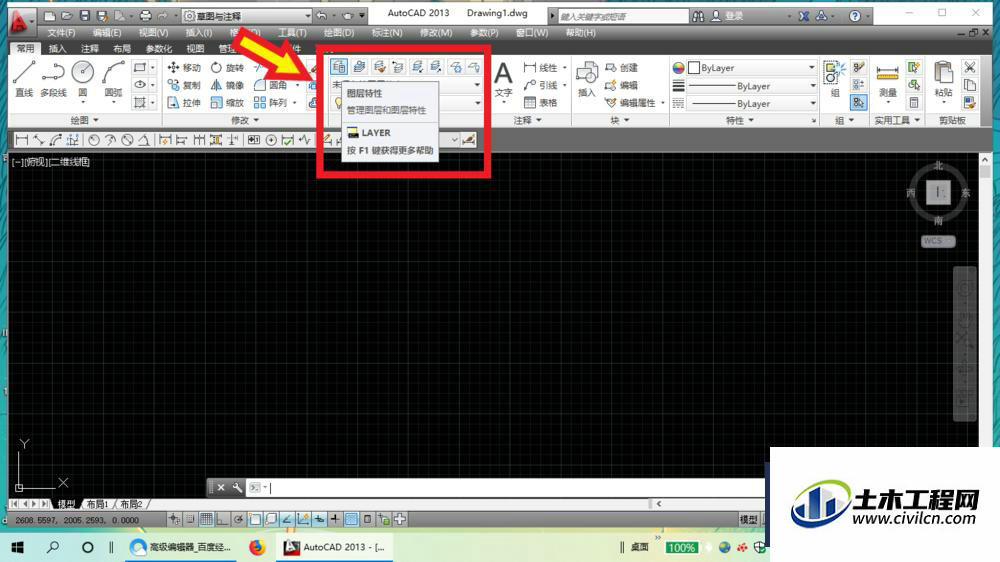Click the Copy (复制) tool
1000x562 pixels.
pyautogui.click(x=184, y=85)
